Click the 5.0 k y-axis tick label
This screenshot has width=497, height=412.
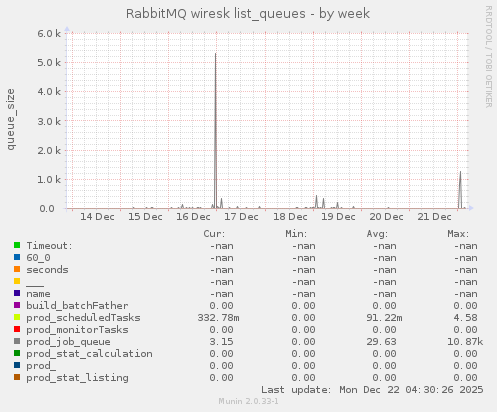tap(49, 63)
